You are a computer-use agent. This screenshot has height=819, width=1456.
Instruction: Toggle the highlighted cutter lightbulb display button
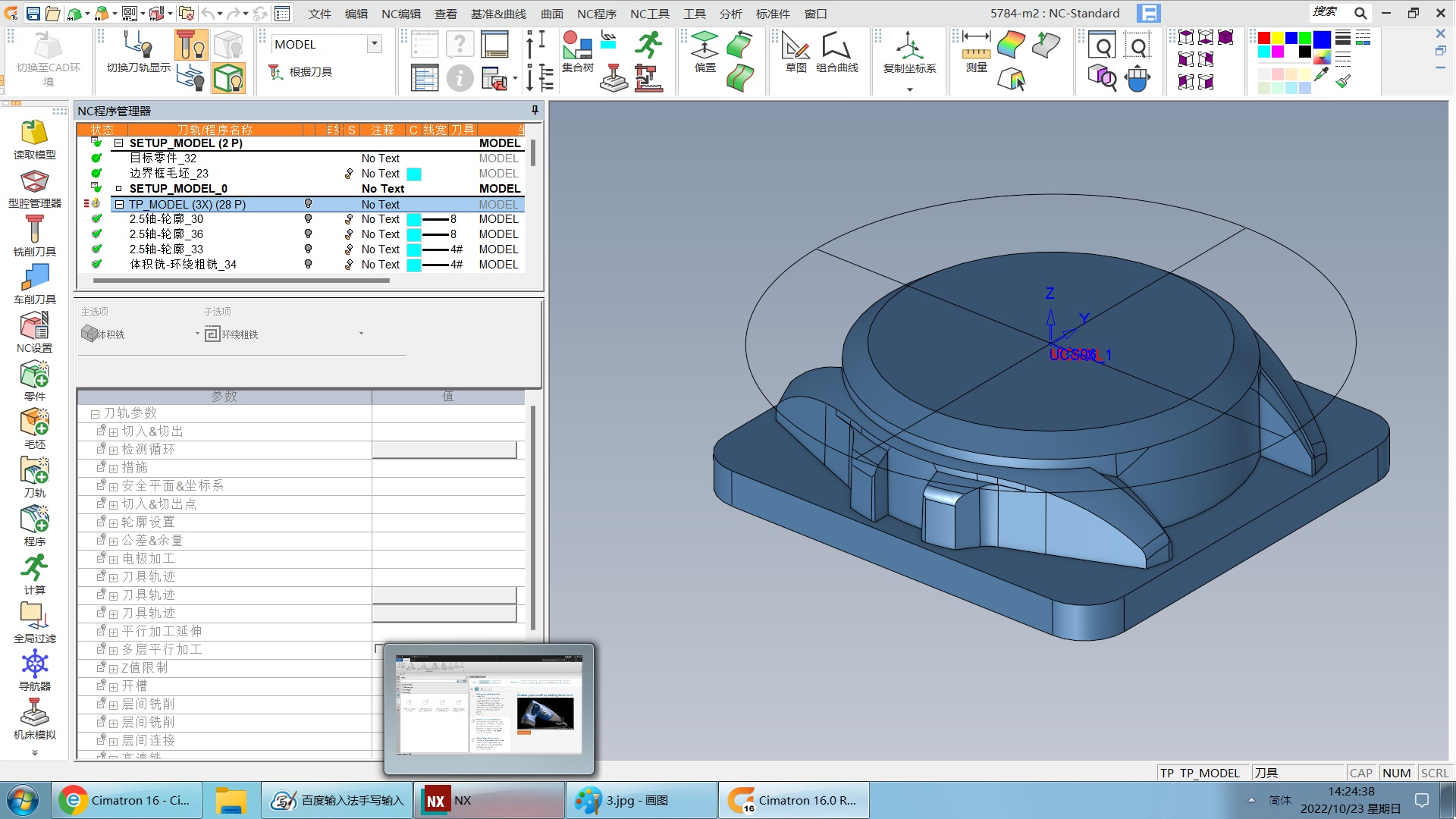click(191, 45)
